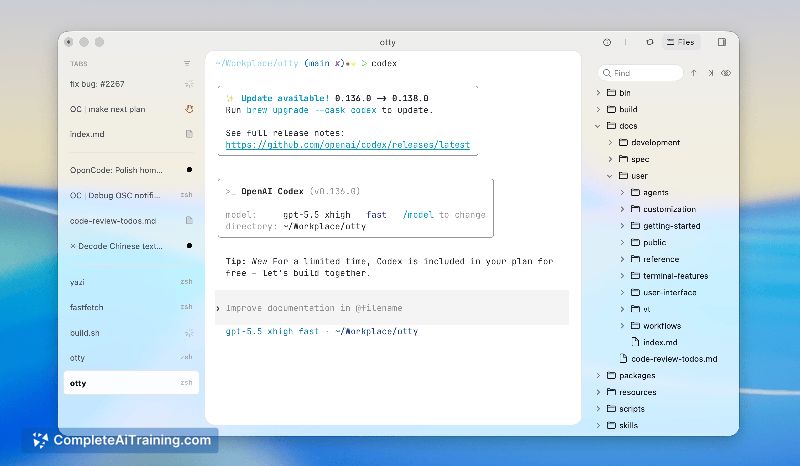Image resolution: width=800 pixels, height=466 pixels.
Task: Click the circular info icon in title bar
Action: coord(607,42)
